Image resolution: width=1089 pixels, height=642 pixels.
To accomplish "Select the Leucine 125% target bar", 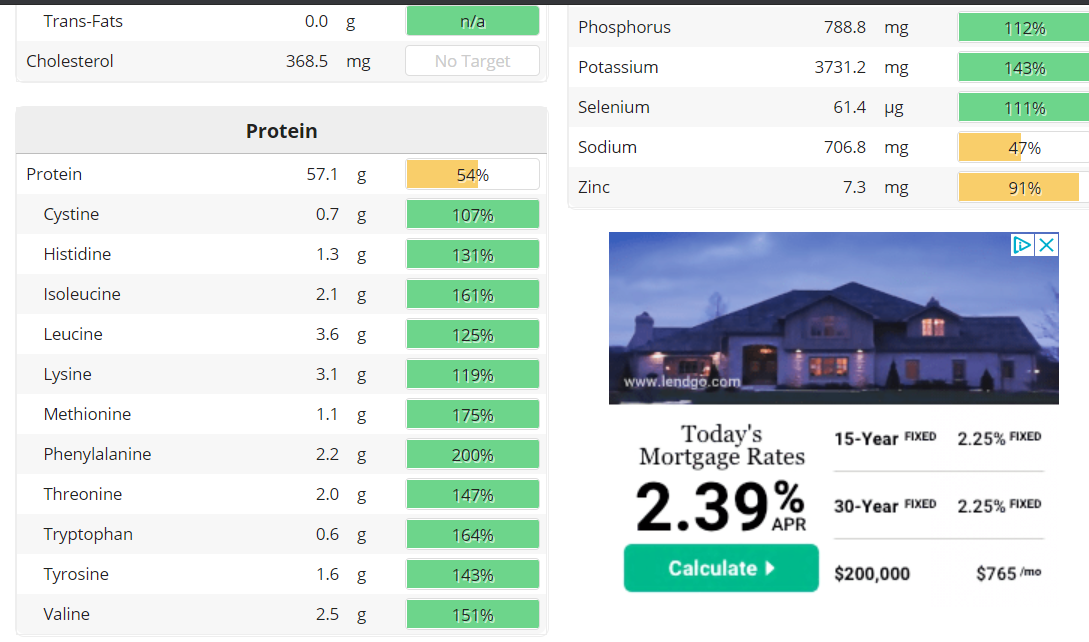I will [472, 335].
